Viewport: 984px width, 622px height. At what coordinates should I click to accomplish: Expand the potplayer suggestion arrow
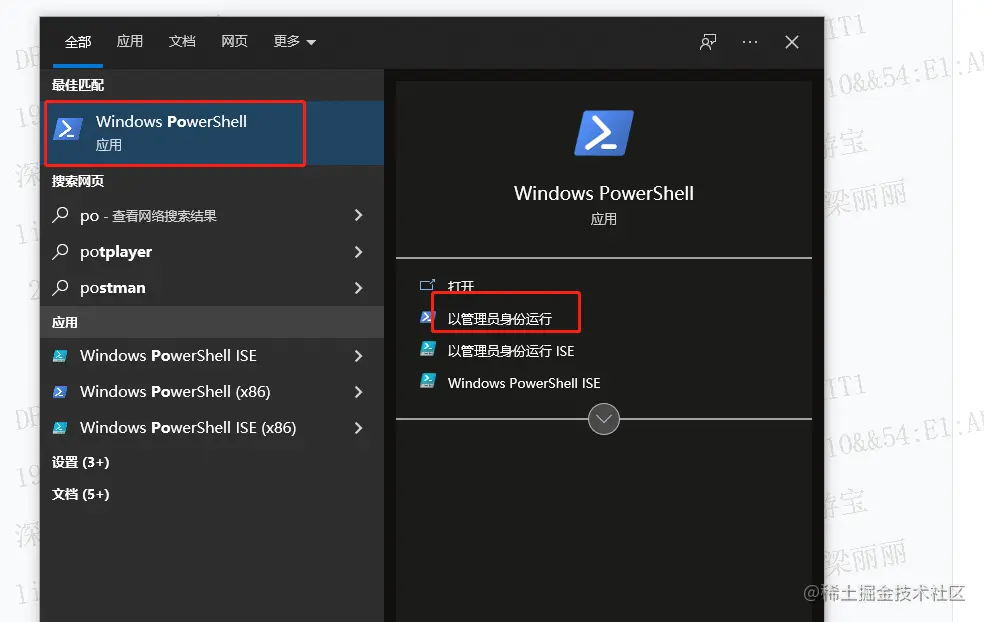coord(358,252)
